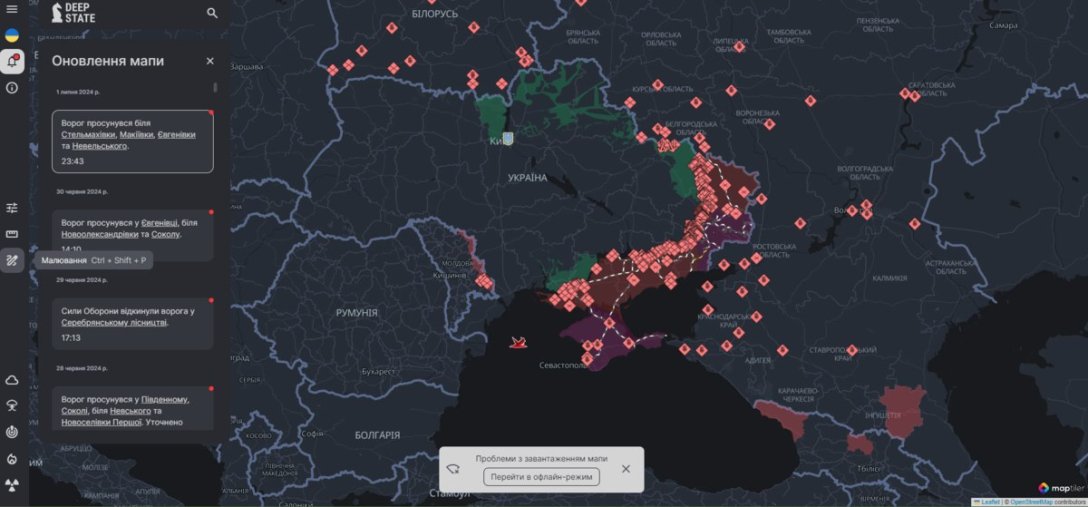1088x507 pixels.
Task: Click the Новоолександрівки location link
Action: [99, 235]
